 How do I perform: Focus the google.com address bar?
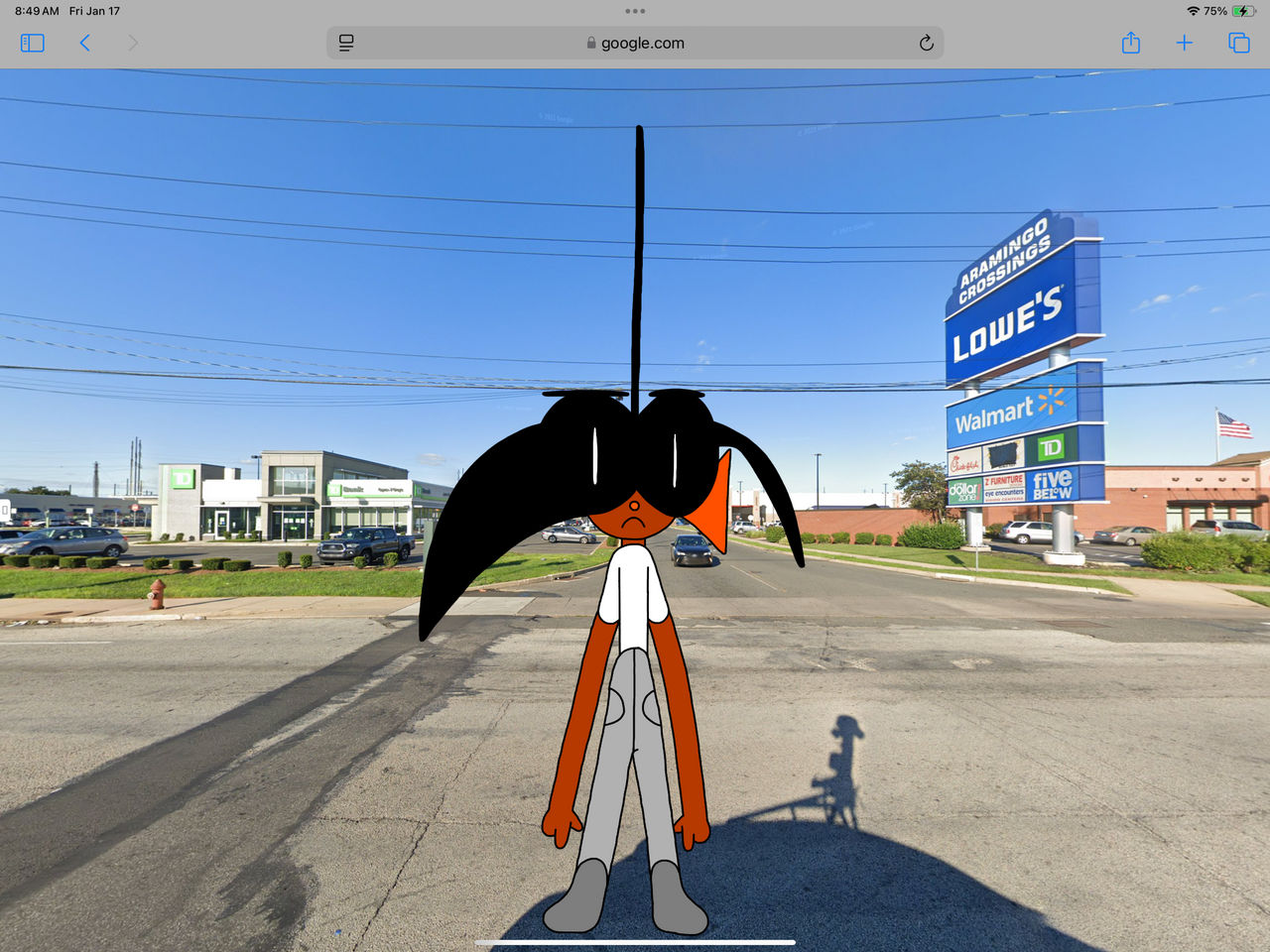point(635,43)
